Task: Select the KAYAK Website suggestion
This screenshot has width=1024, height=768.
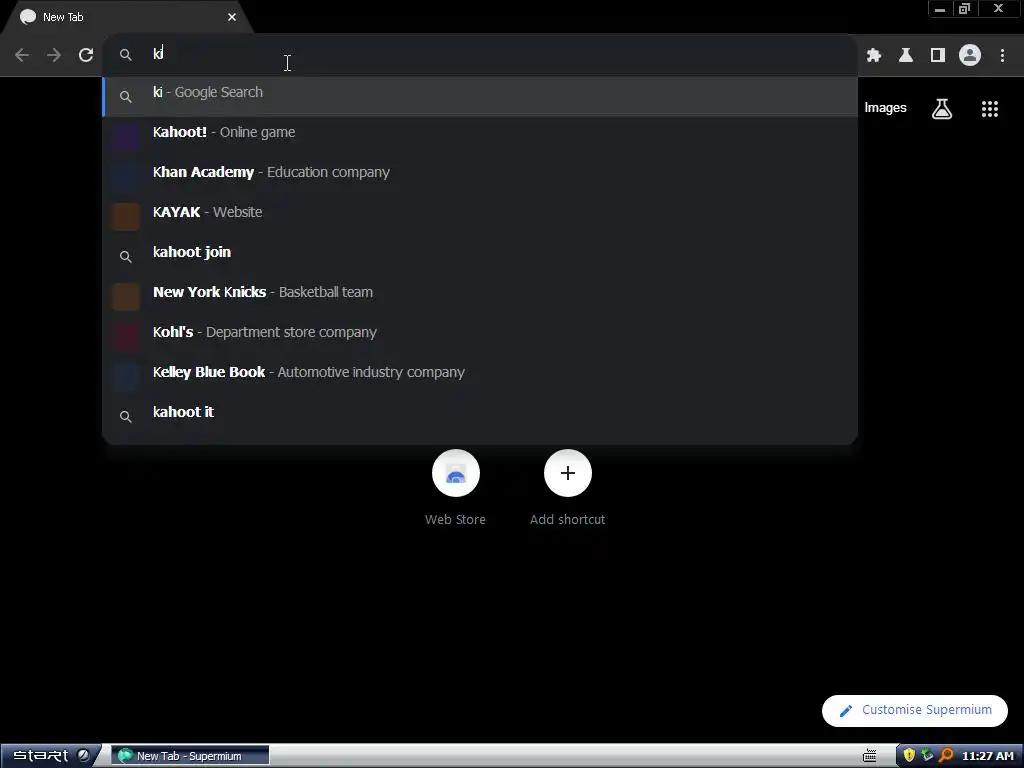Action: [x=480, y=216]
